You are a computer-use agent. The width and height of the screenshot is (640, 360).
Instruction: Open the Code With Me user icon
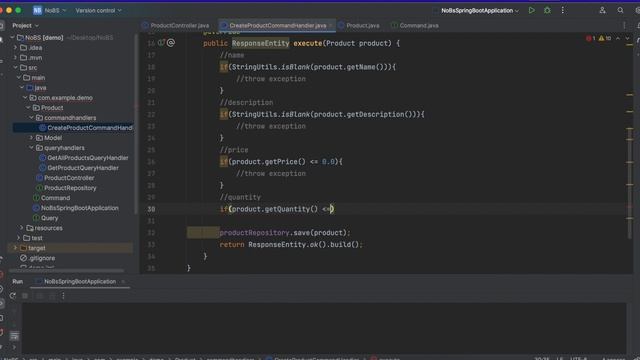(x=602, y=10)
